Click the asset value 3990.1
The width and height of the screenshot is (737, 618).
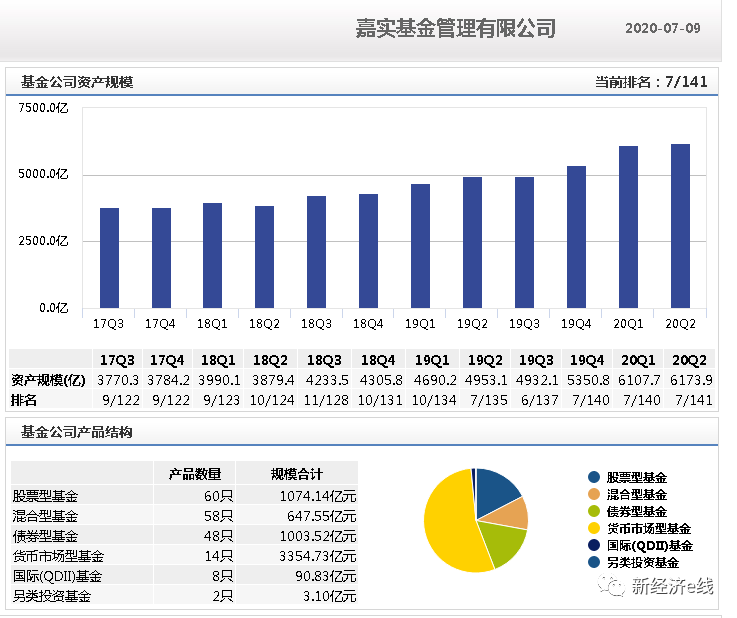[219, 380]
